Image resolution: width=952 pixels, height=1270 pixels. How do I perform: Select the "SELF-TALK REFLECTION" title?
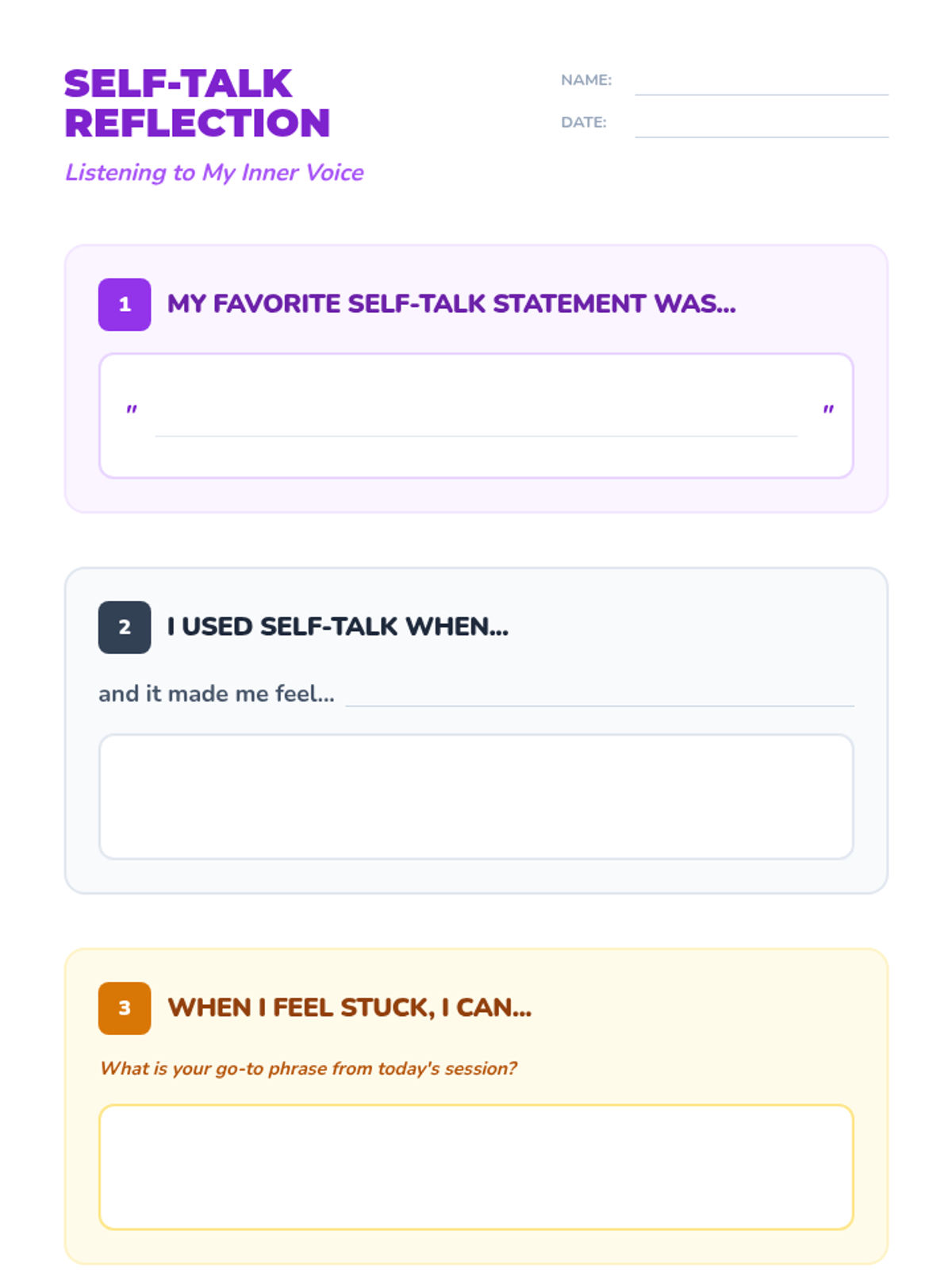point(197,103)
